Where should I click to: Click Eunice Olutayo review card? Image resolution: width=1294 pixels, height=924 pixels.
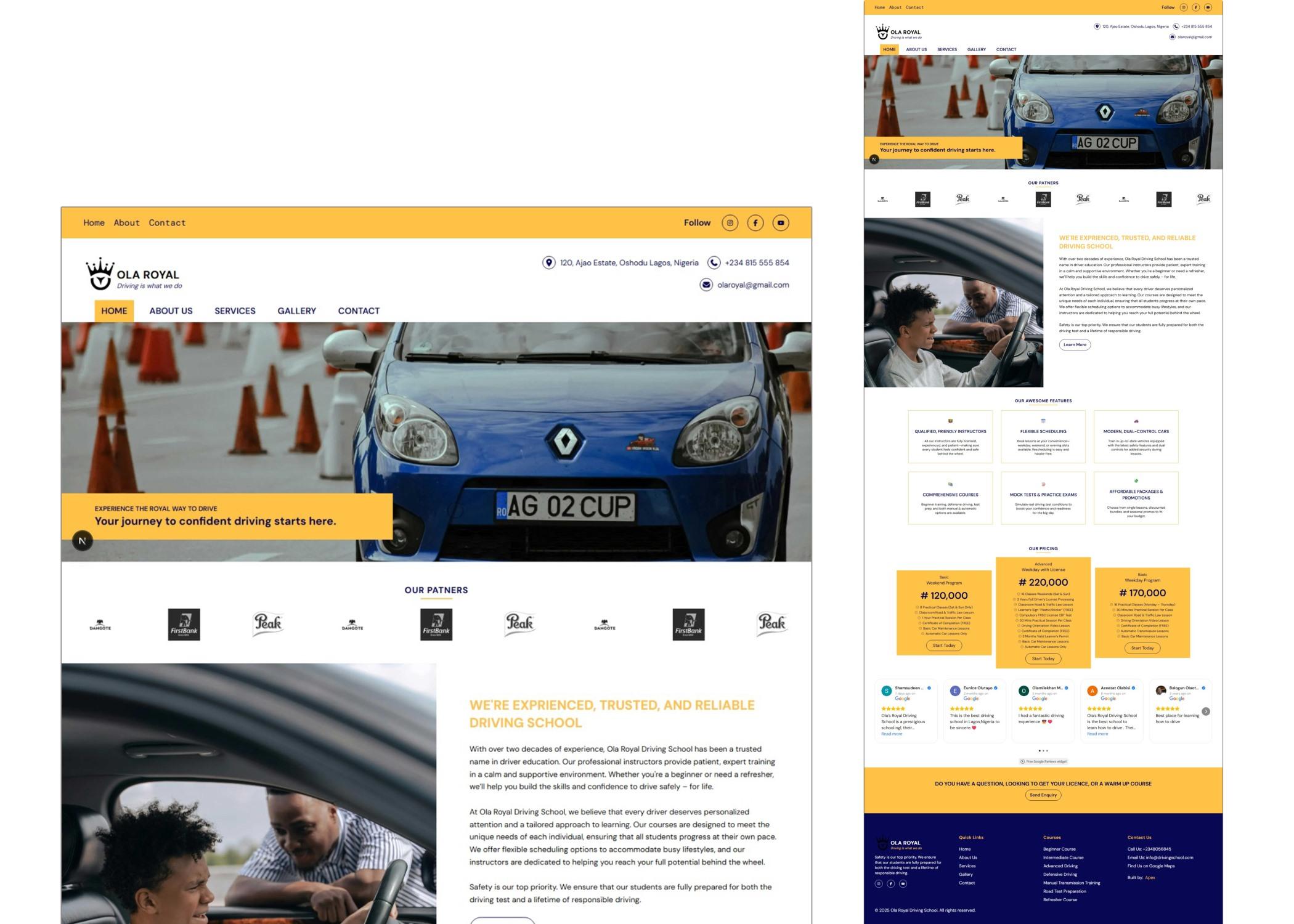click(x=975, y=711)
